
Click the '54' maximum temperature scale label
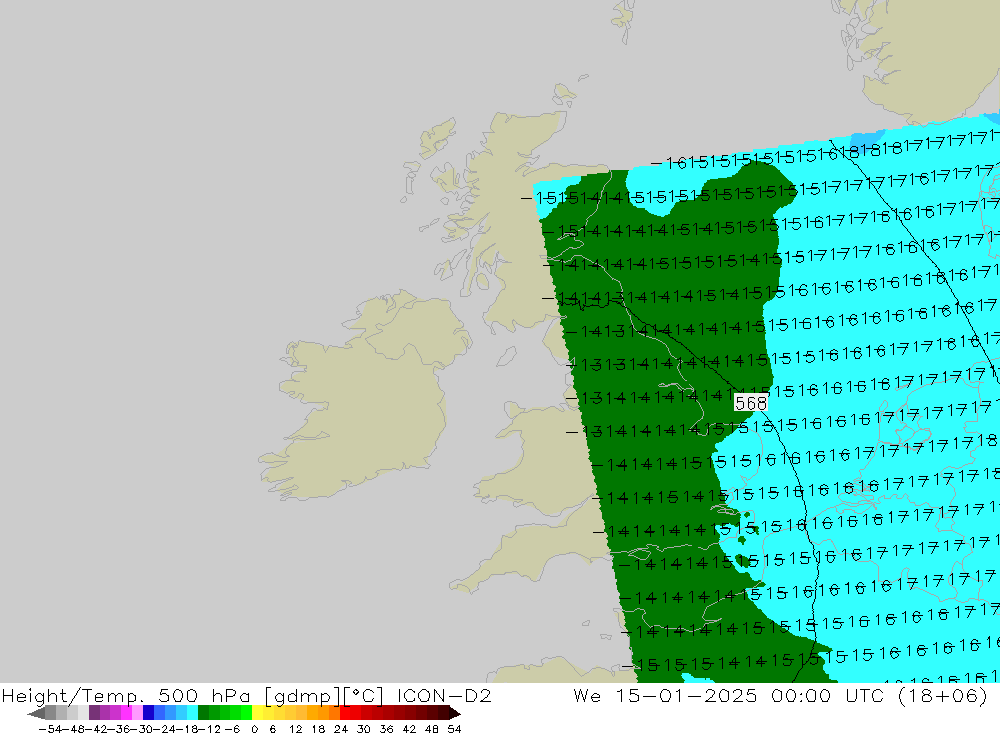tap(454, 729)
